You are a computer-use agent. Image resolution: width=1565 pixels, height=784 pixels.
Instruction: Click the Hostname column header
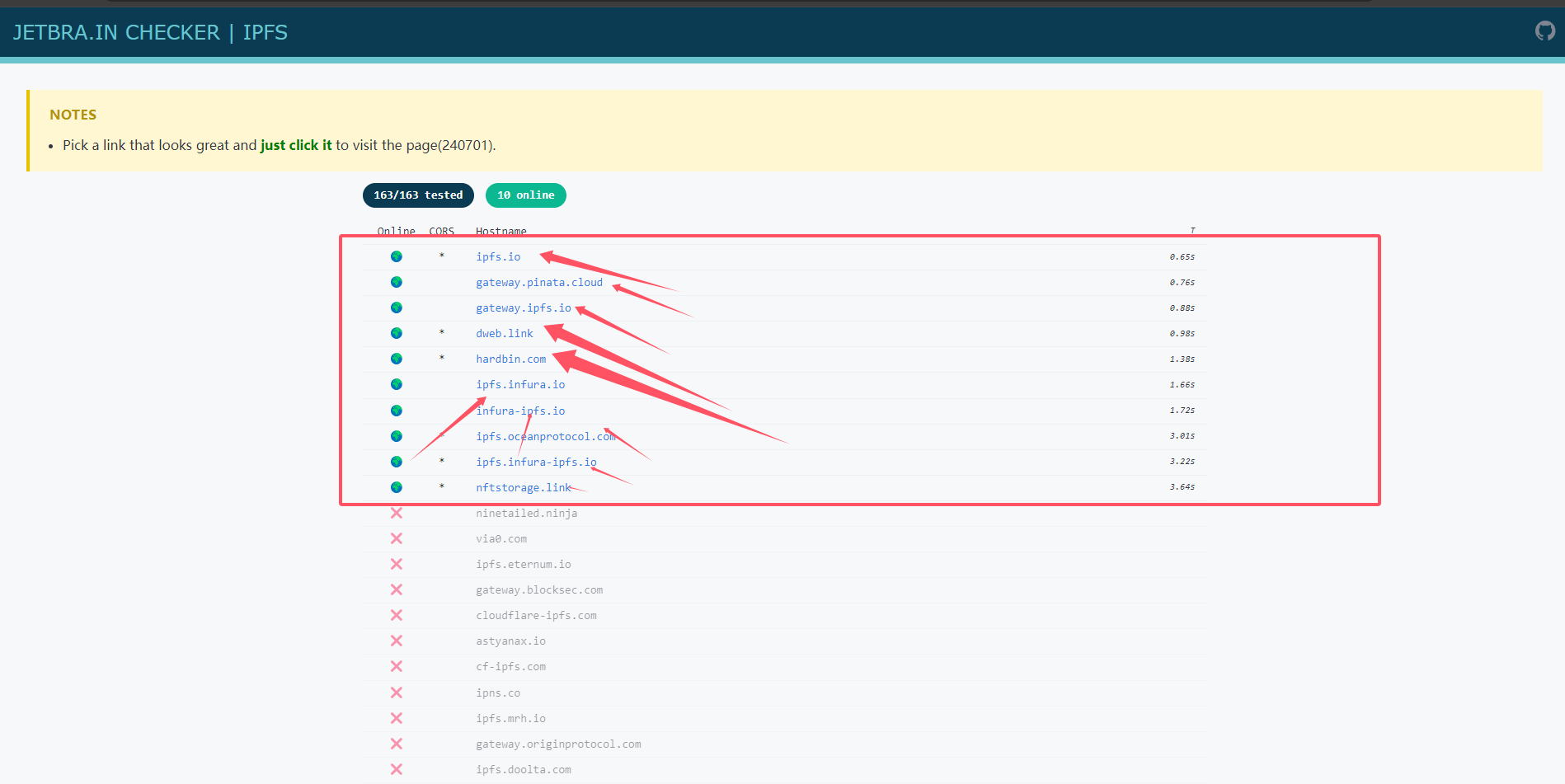501,231
